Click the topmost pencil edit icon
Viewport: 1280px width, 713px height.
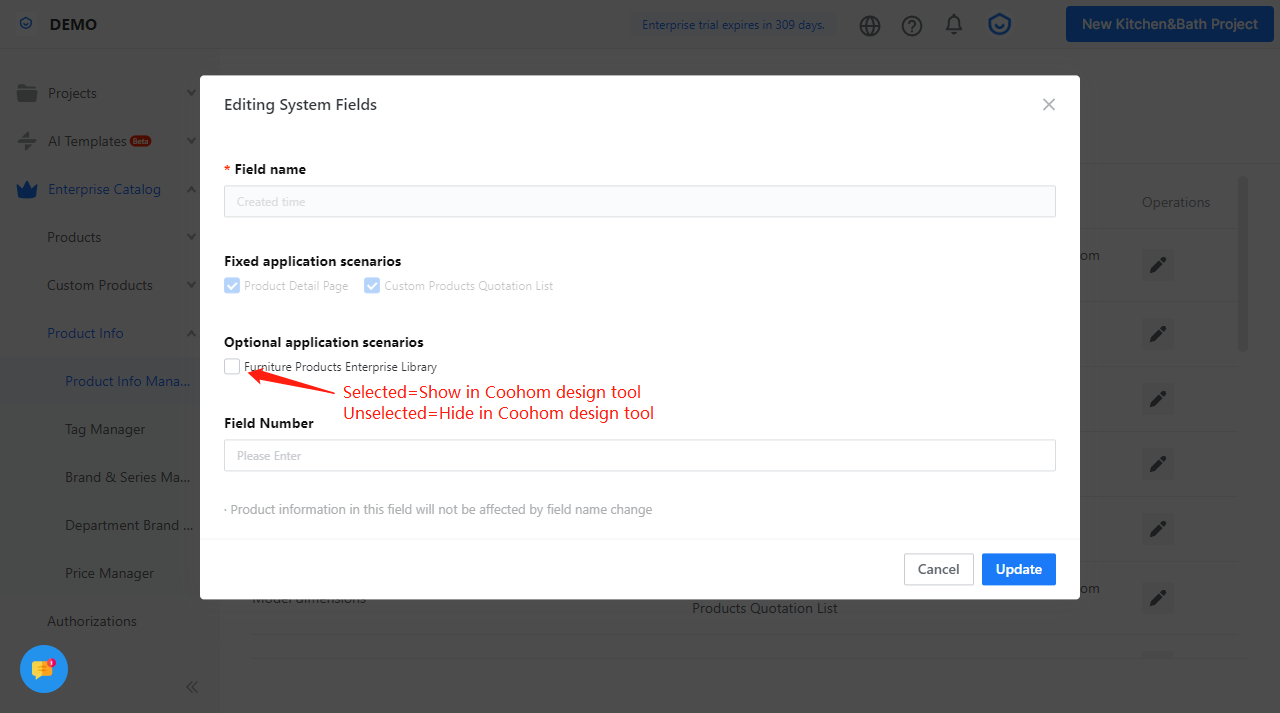point(1158,265)
